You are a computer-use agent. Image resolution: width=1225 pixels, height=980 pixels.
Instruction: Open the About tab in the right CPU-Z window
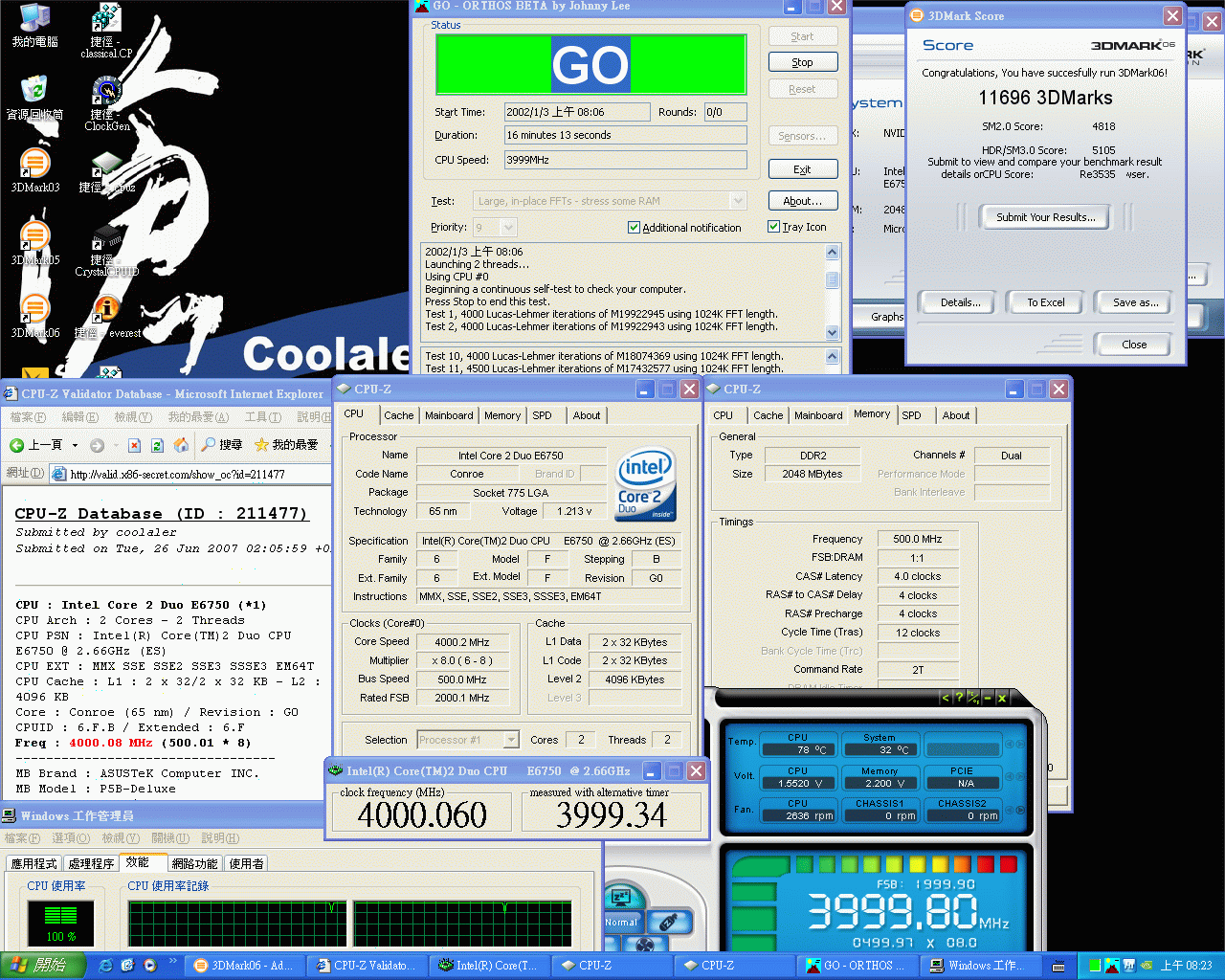click(x=956, y=415)
